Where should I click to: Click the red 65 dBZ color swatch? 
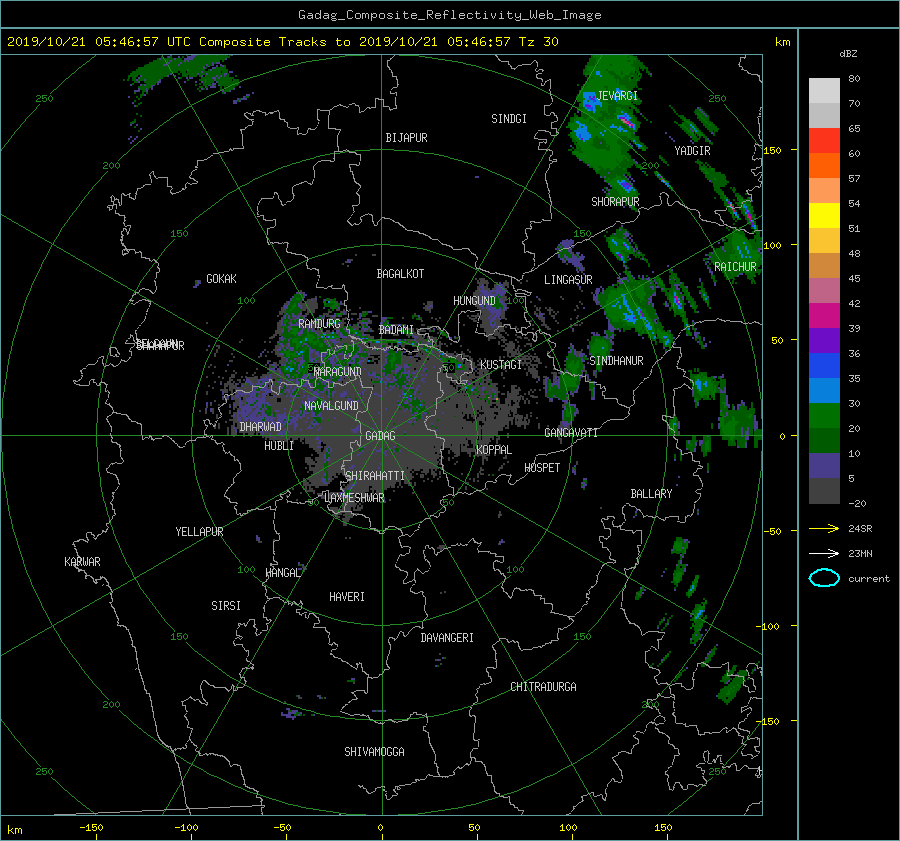[824, 140]
